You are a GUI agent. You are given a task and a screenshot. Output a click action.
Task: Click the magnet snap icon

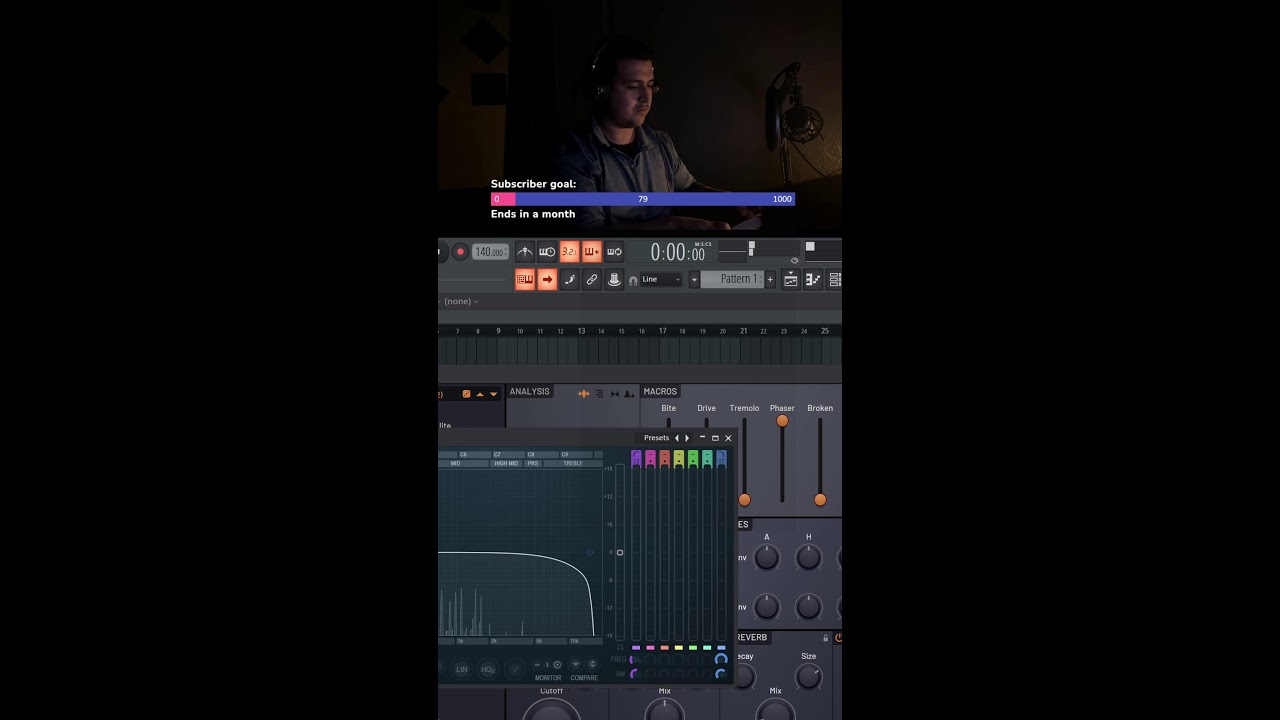coord(633,280)
